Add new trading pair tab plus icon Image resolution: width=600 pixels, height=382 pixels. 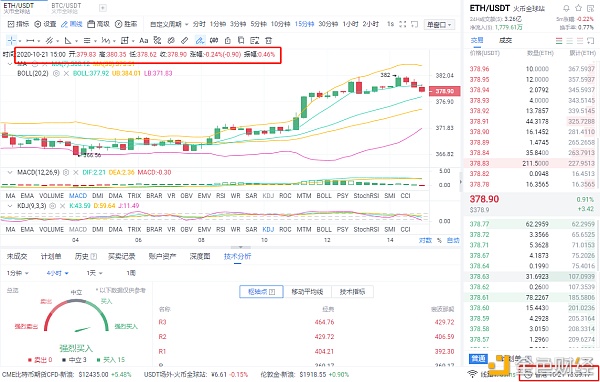(x=103, y=8)
